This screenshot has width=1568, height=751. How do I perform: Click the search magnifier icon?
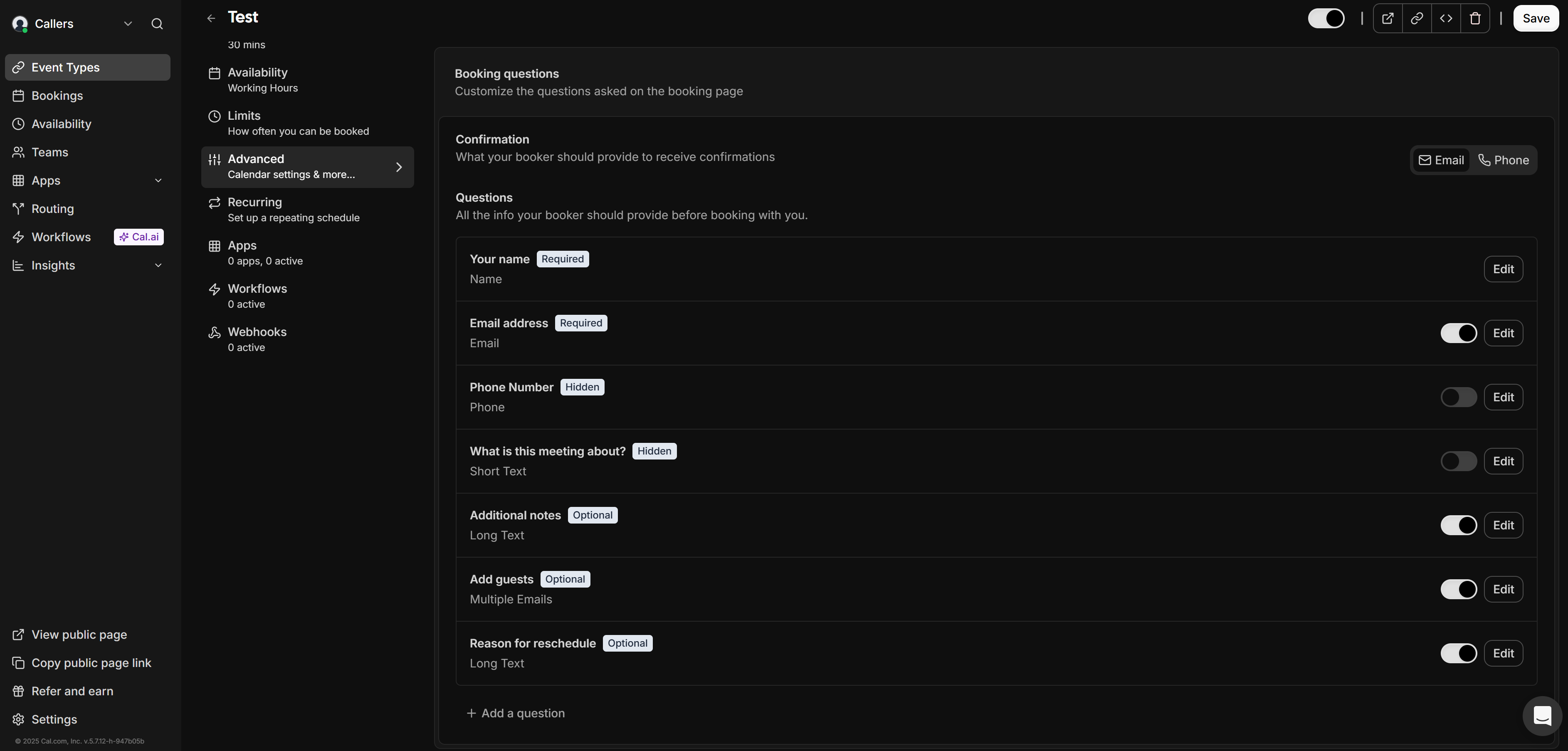157,24
